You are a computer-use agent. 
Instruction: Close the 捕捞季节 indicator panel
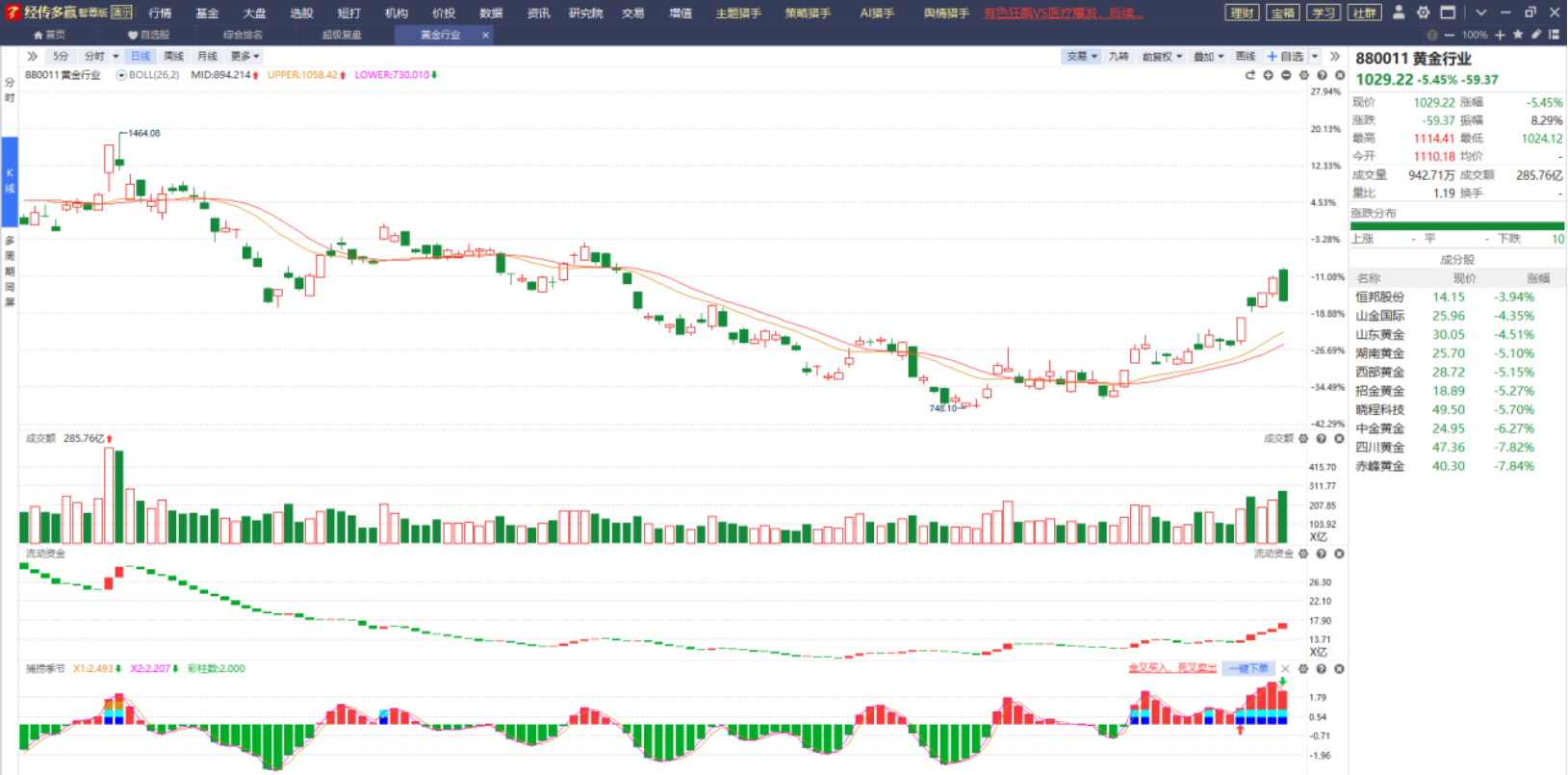point(1339,668)
